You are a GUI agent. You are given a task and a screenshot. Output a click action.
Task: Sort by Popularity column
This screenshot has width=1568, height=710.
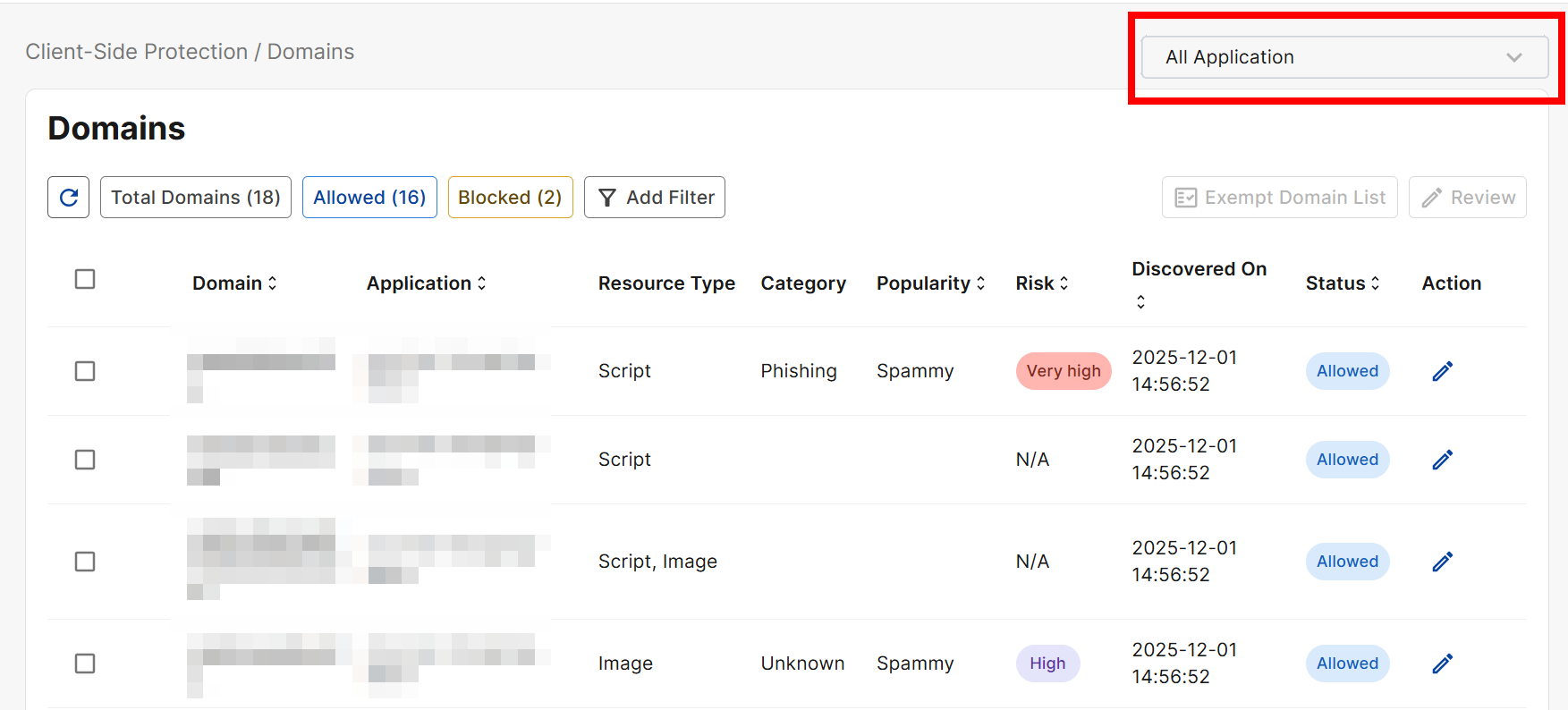coord(981,283)
